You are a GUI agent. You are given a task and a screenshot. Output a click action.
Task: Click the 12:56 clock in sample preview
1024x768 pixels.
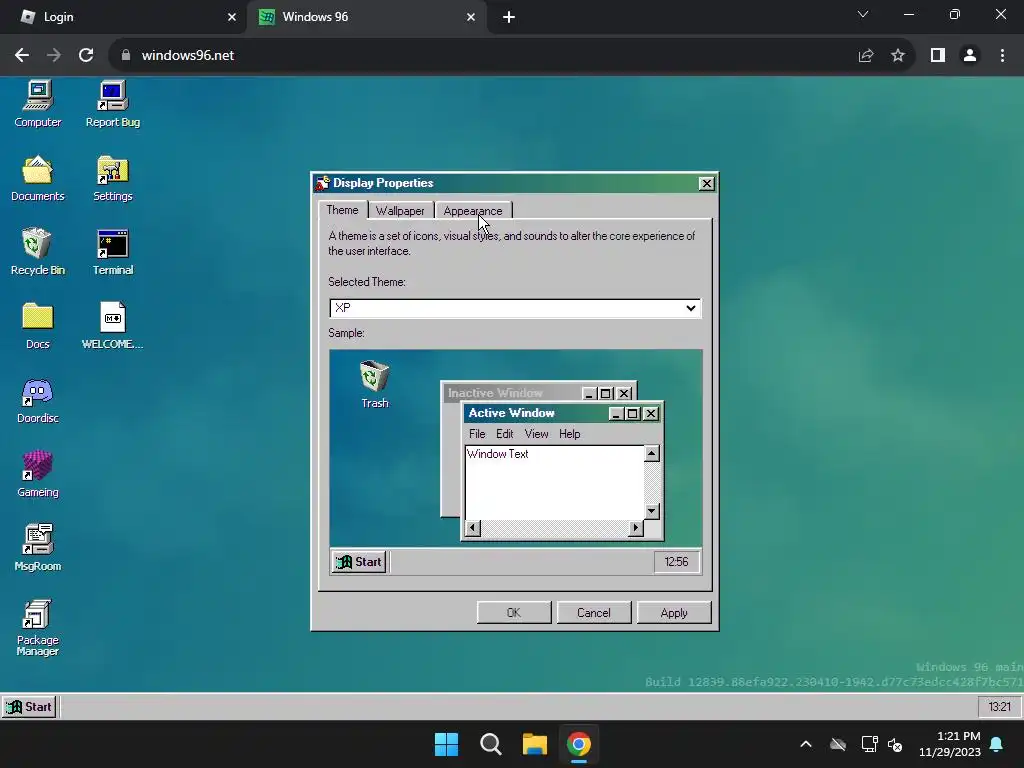[677, 562]
